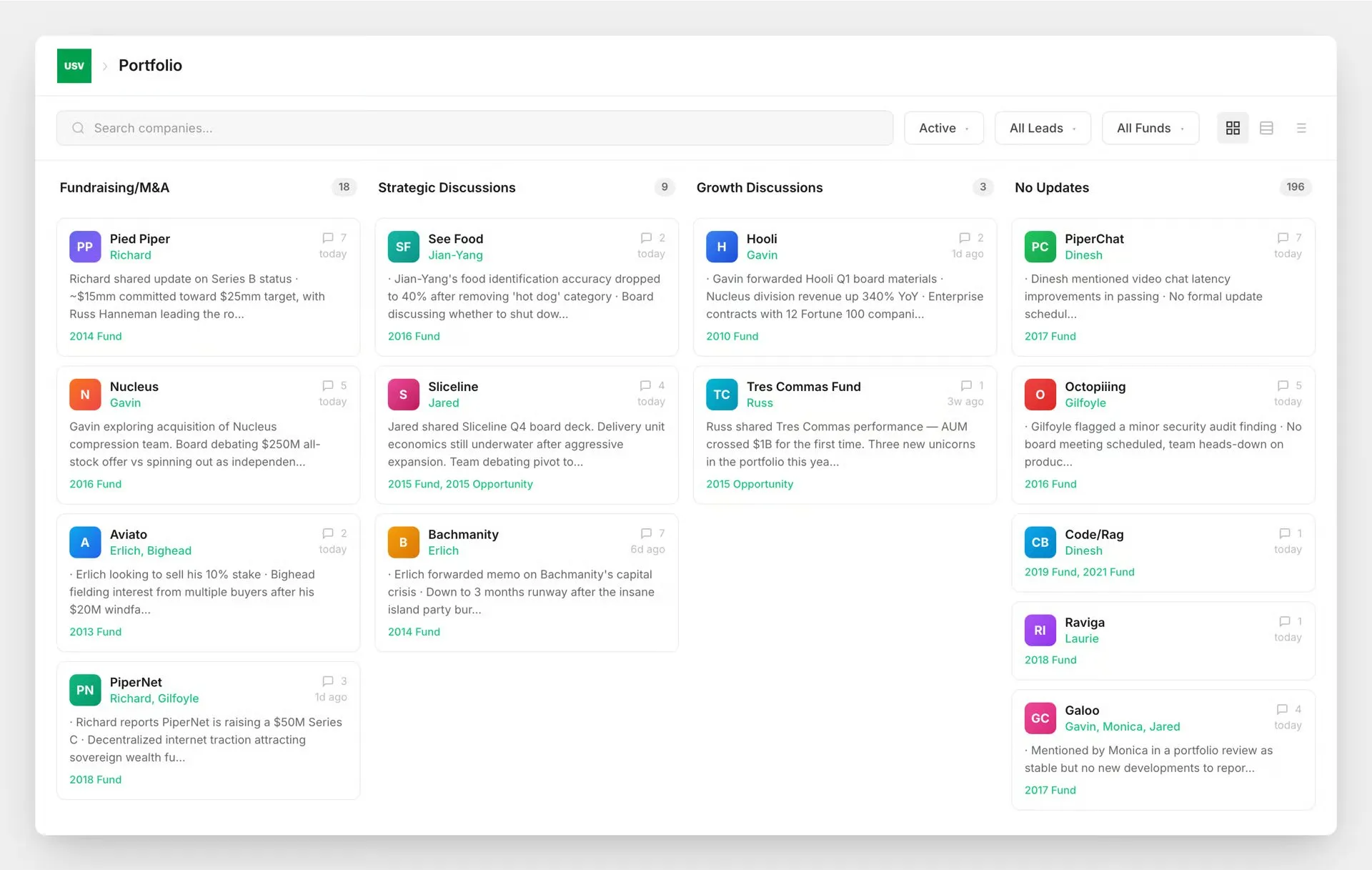Click the green USV logo
Viewport: 1372px width, 870px height.
(x=74, y=66)
